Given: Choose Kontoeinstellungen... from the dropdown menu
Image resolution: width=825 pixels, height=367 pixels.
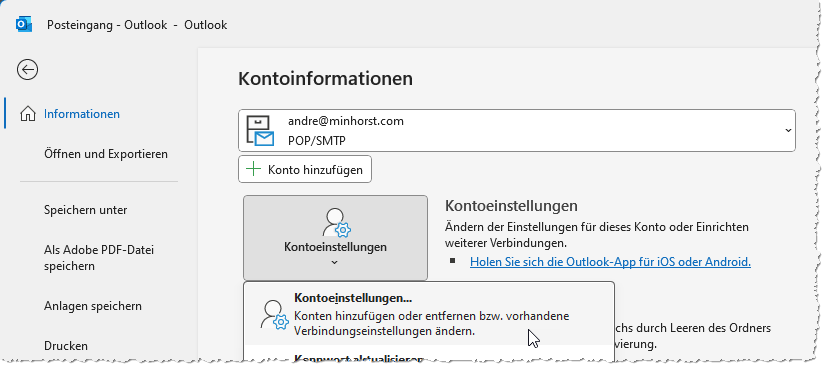Looking at the screenshot, I should click(429, 314).
